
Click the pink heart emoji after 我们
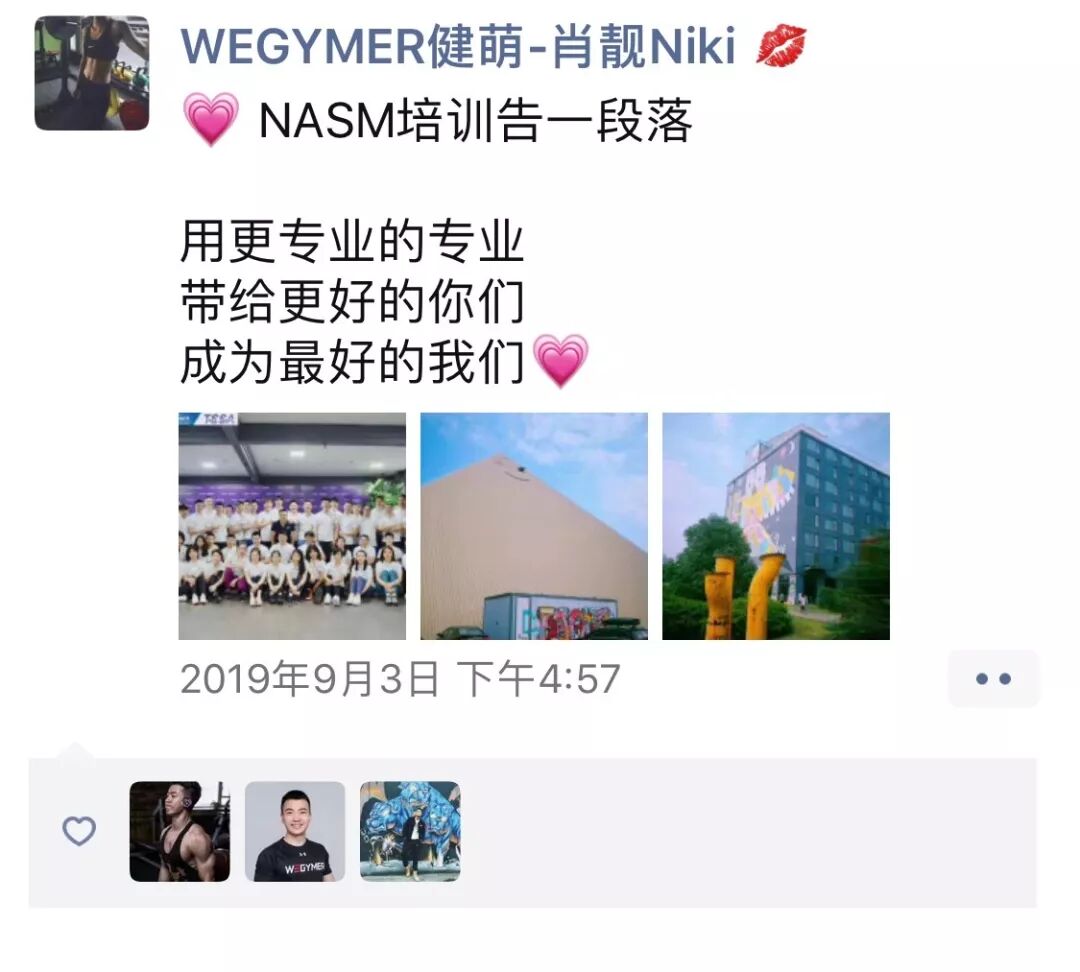pyautogui.click(x=561, y=362)
